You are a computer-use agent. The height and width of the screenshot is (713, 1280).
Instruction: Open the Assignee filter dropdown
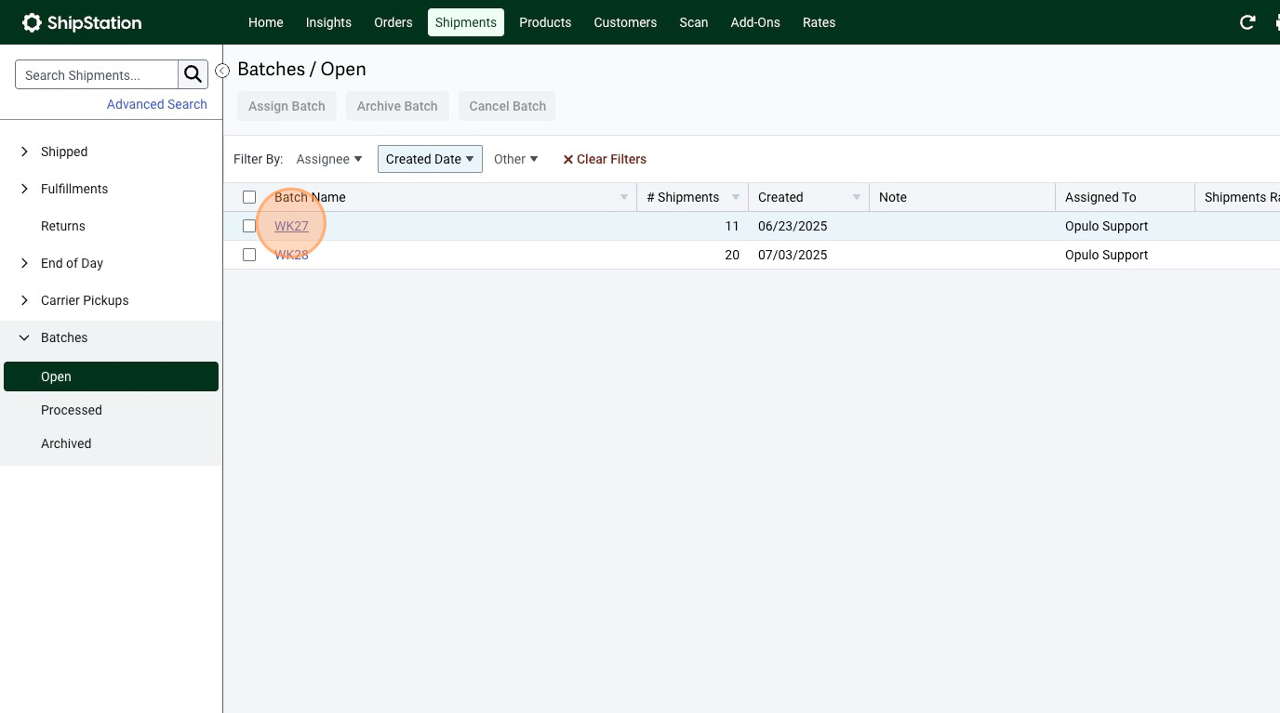[329, 159]
